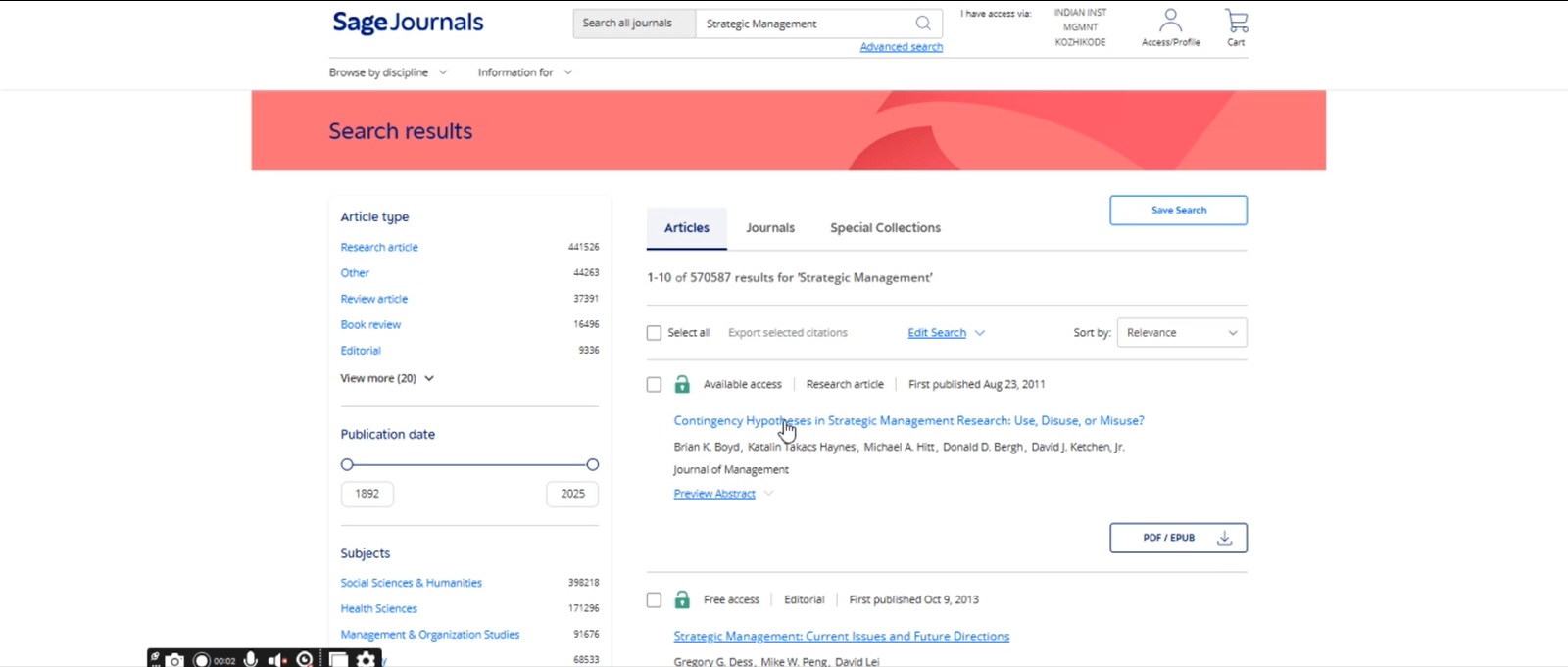Switch to the Special Collections tab
The width and height of the screenshot is (1568, 667).
coord(885,228)
